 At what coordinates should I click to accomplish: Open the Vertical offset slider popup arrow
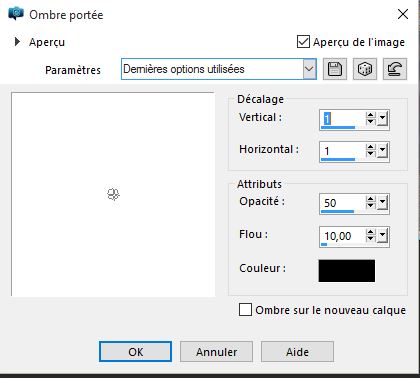382,118
